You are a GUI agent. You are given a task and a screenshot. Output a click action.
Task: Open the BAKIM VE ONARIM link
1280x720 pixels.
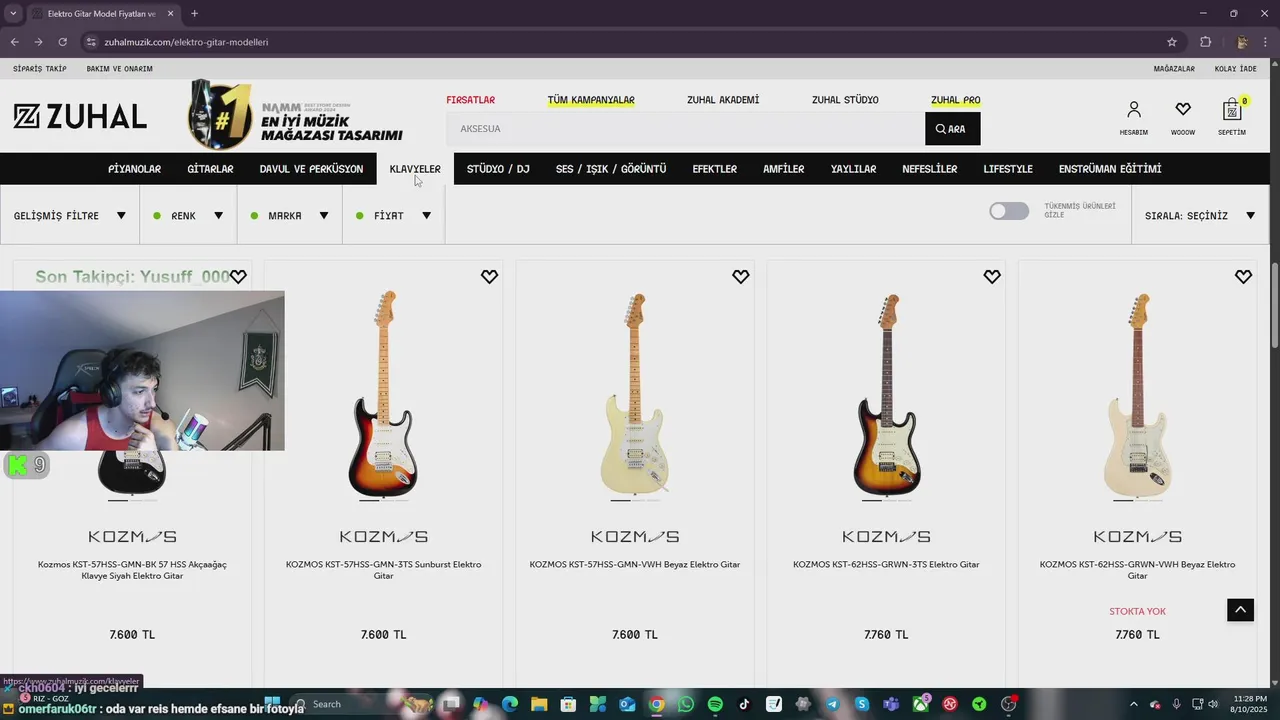[x=120, y=69]
